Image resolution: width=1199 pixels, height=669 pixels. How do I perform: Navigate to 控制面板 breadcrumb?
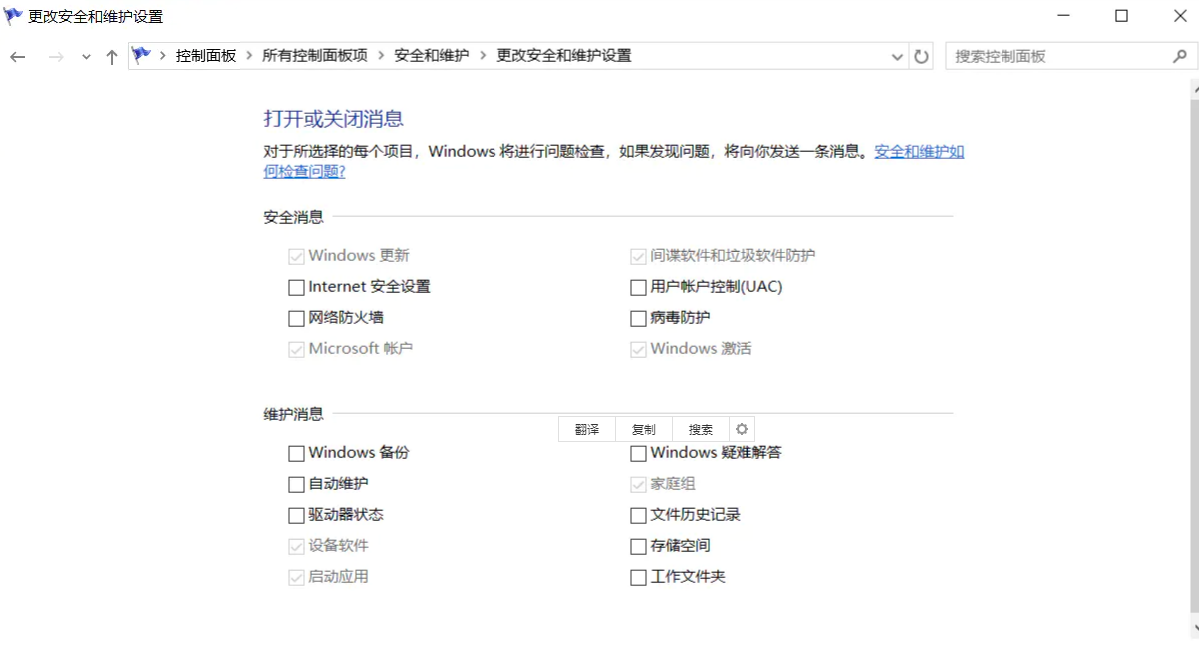point(206,55)
